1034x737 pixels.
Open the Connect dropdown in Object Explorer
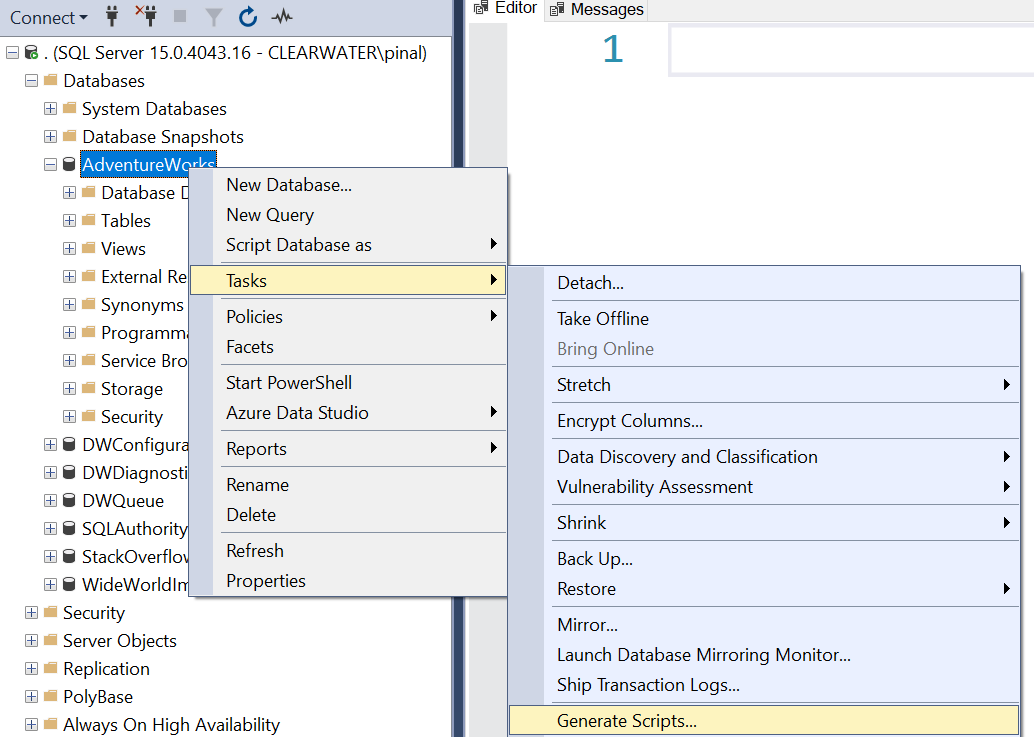[49, 18]
